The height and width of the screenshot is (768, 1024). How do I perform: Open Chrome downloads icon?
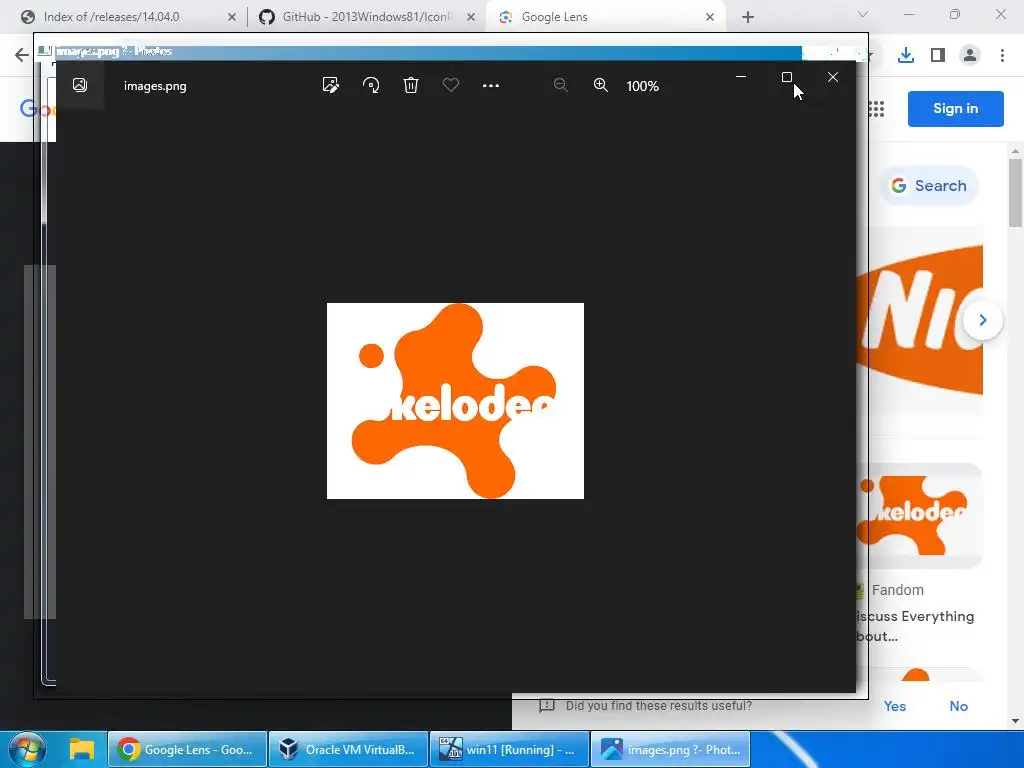click(x=906, y=56)
